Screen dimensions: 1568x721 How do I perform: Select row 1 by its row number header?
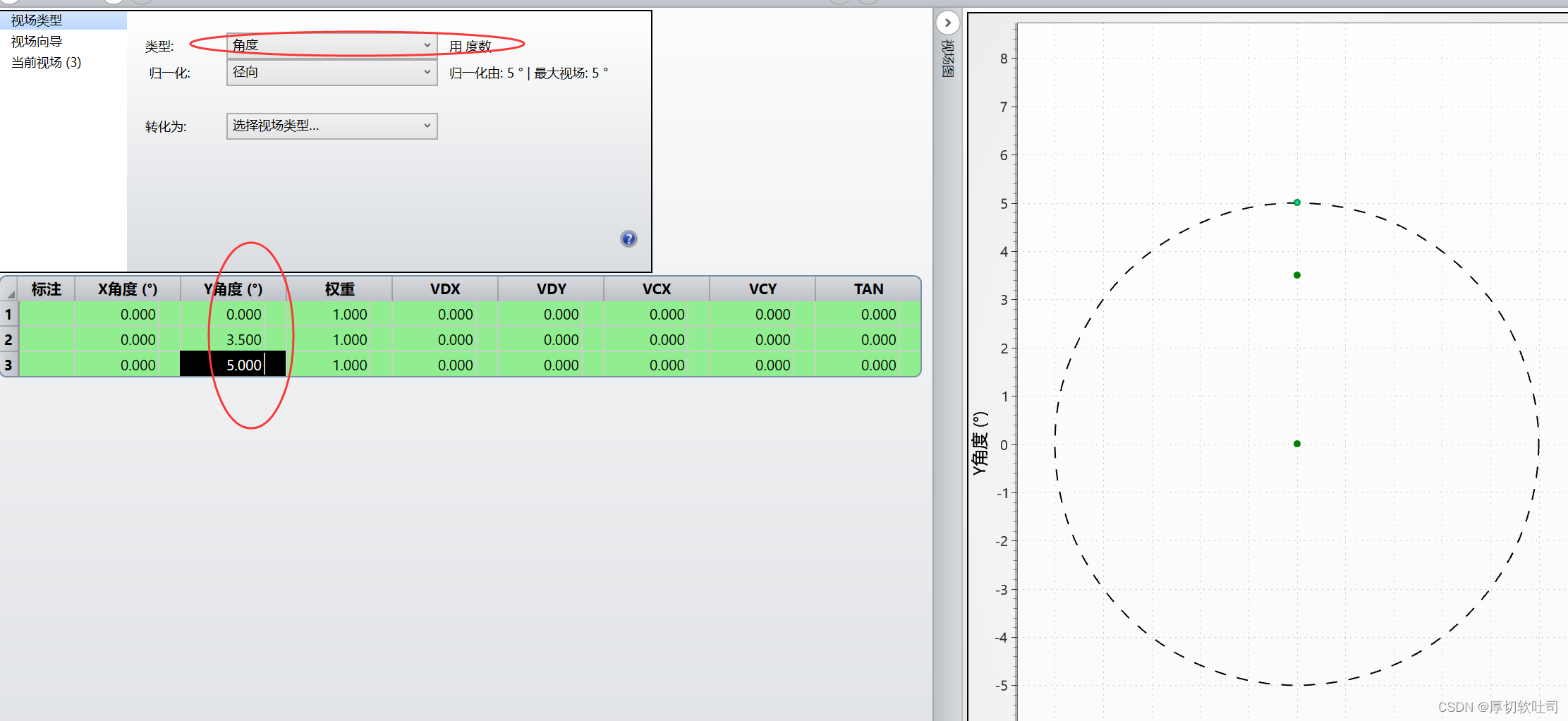click(x=9, y=315)
